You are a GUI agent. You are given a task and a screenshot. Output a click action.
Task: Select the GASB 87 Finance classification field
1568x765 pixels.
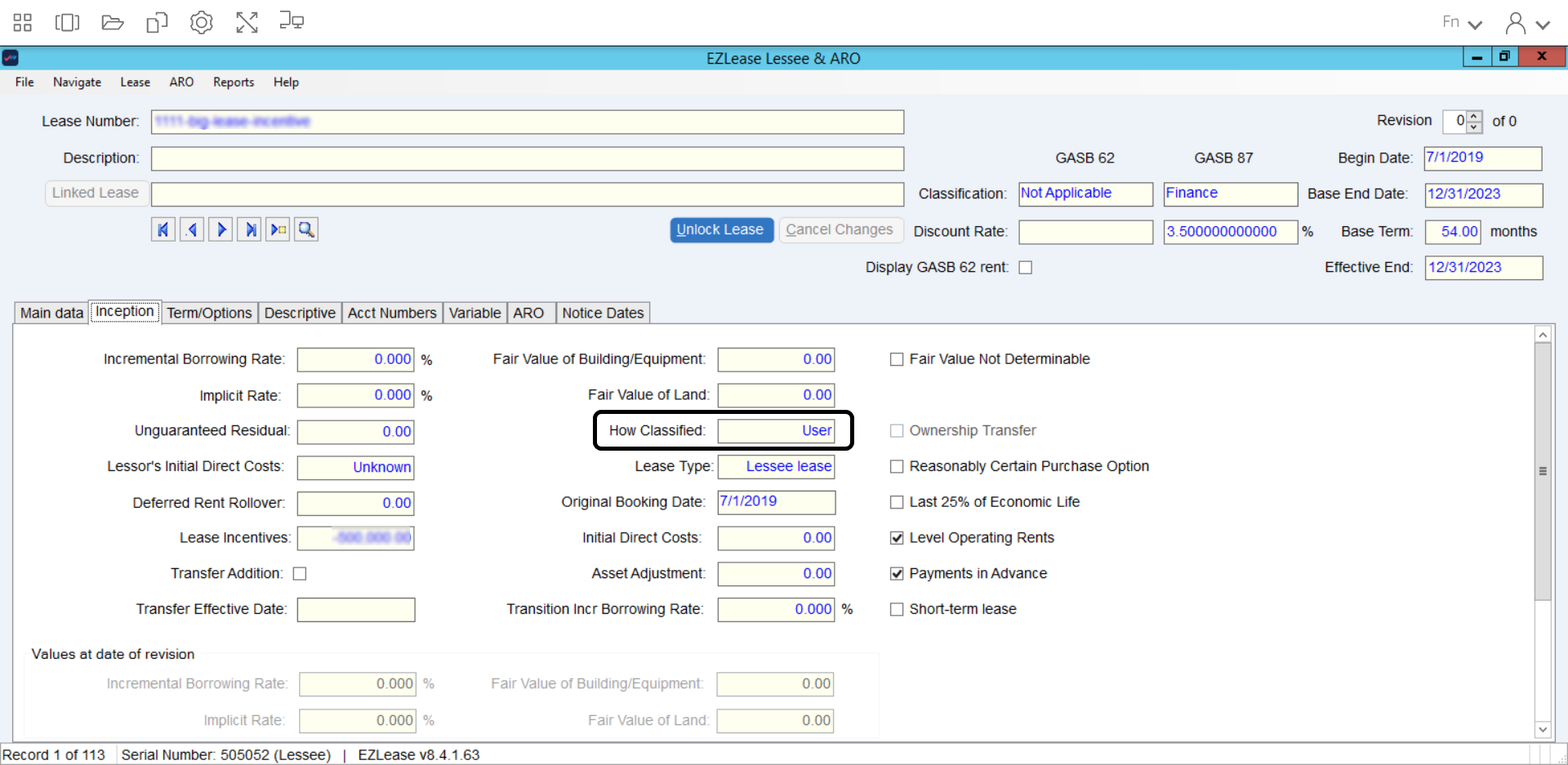click(1231, 193)
